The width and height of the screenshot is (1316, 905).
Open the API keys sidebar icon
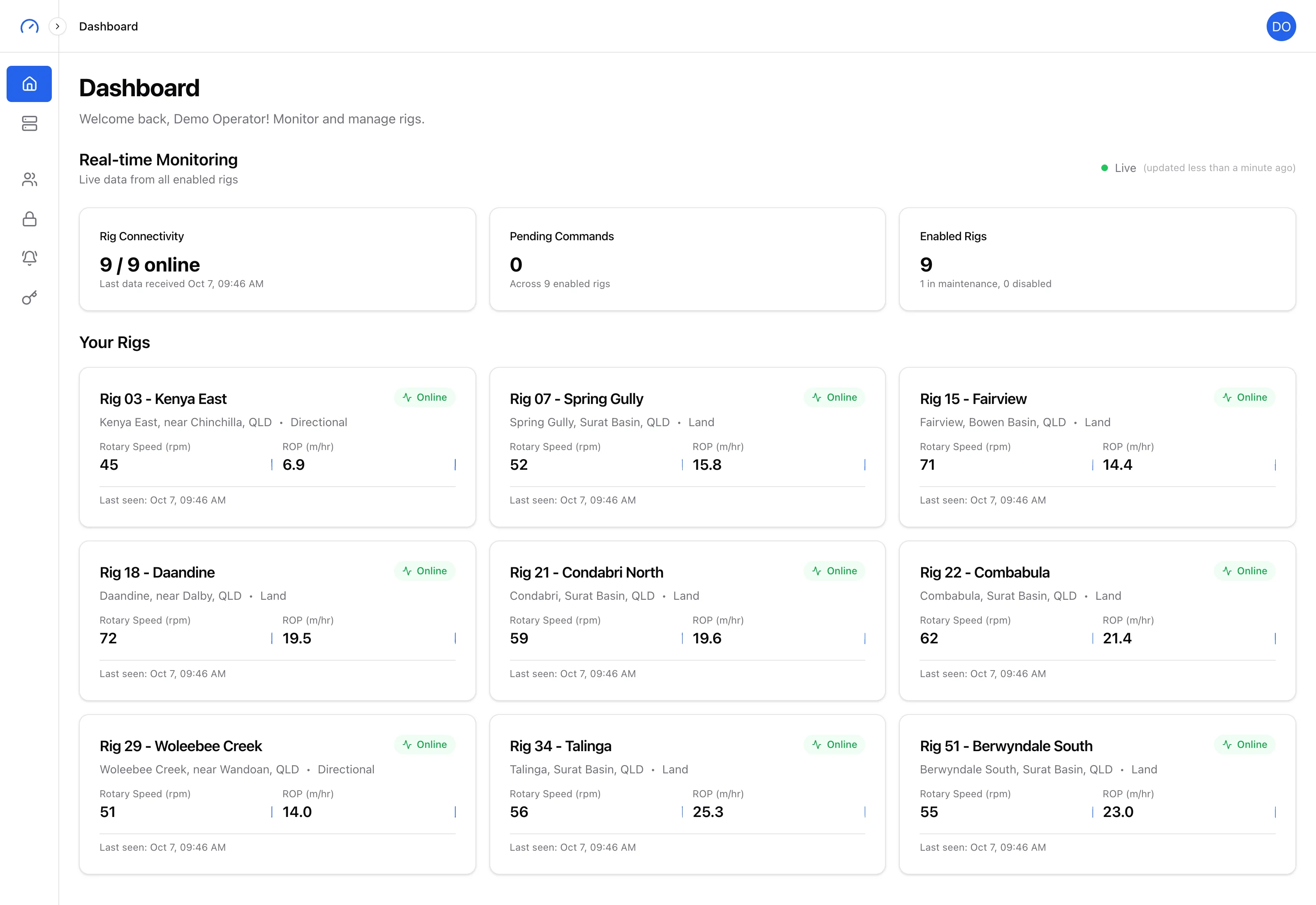coord(30,298)
